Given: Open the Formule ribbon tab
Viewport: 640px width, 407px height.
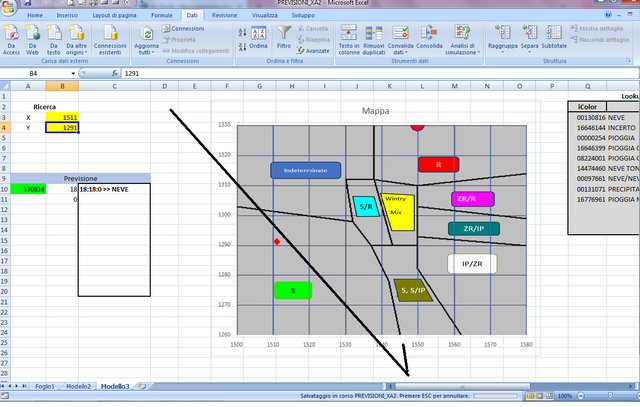Looking at the screenshot, I should 162,15.
